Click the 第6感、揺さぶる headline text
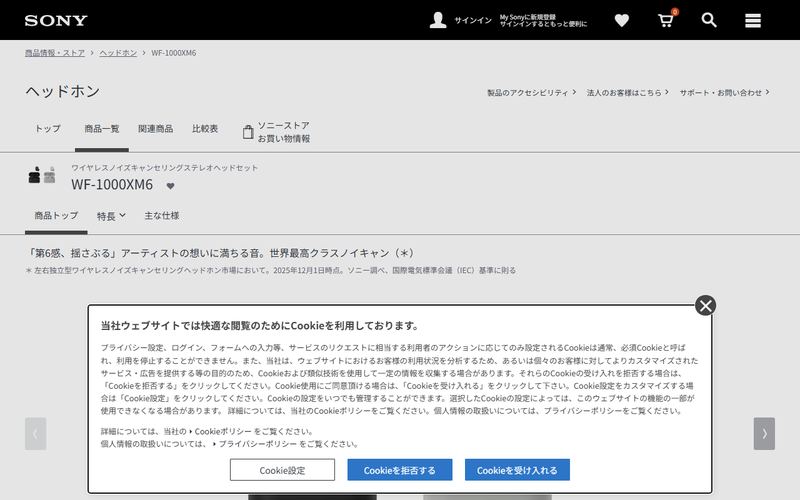This screenshot has height=500, width=800. [220, 253]
